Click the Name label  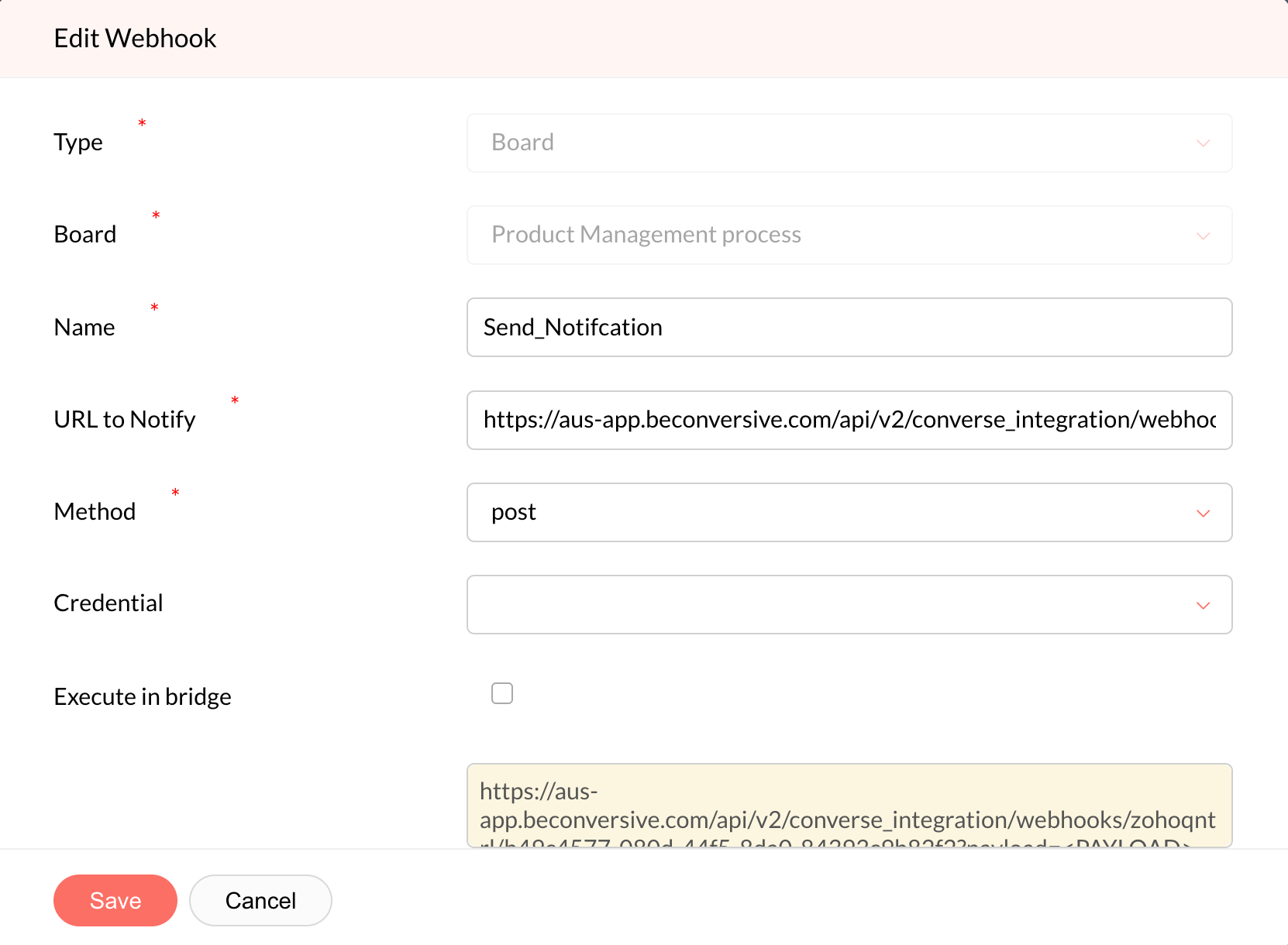[x=84, y=327]
